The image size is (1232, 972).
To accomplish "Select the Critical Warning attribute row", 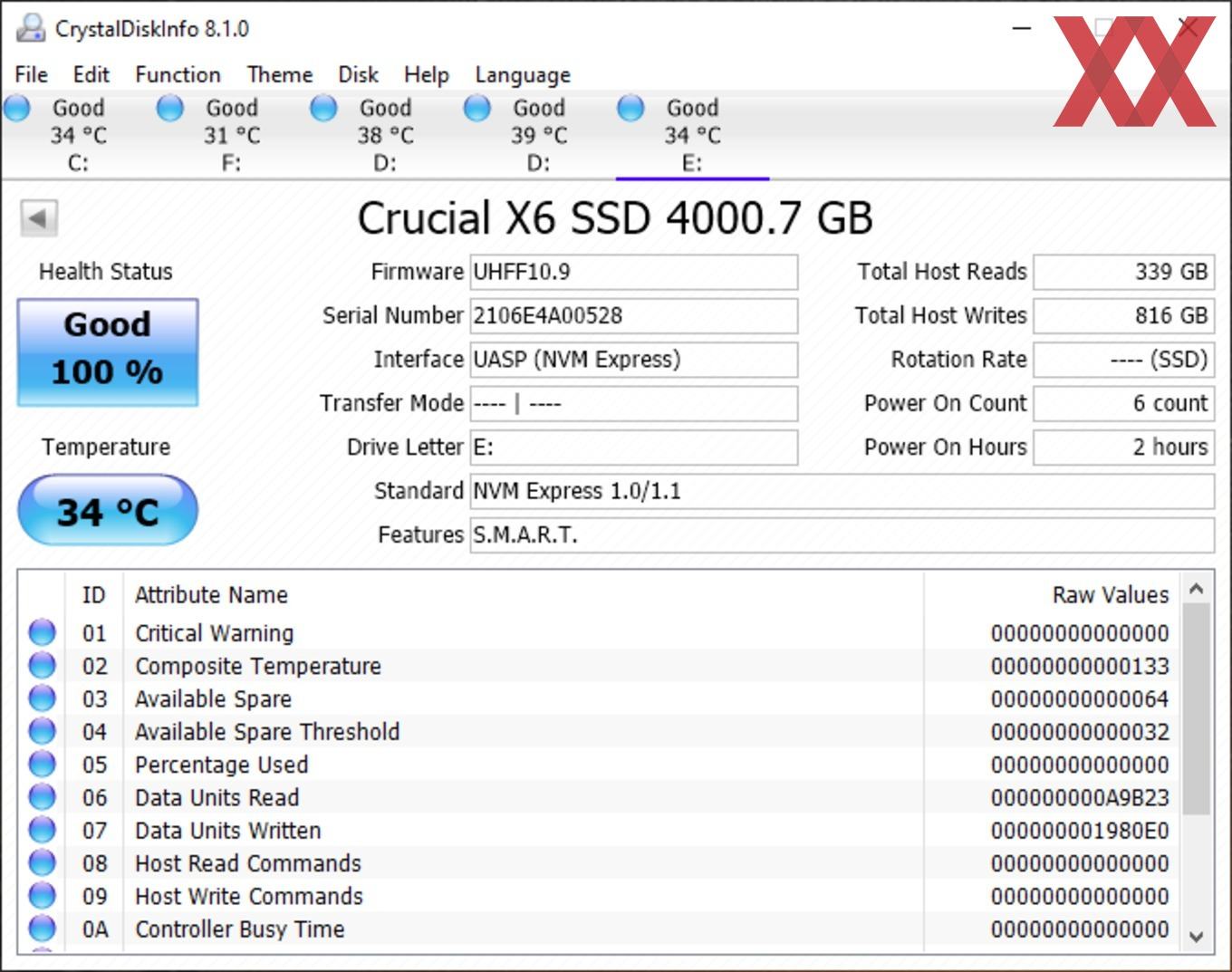I will (x=599, y=633).
